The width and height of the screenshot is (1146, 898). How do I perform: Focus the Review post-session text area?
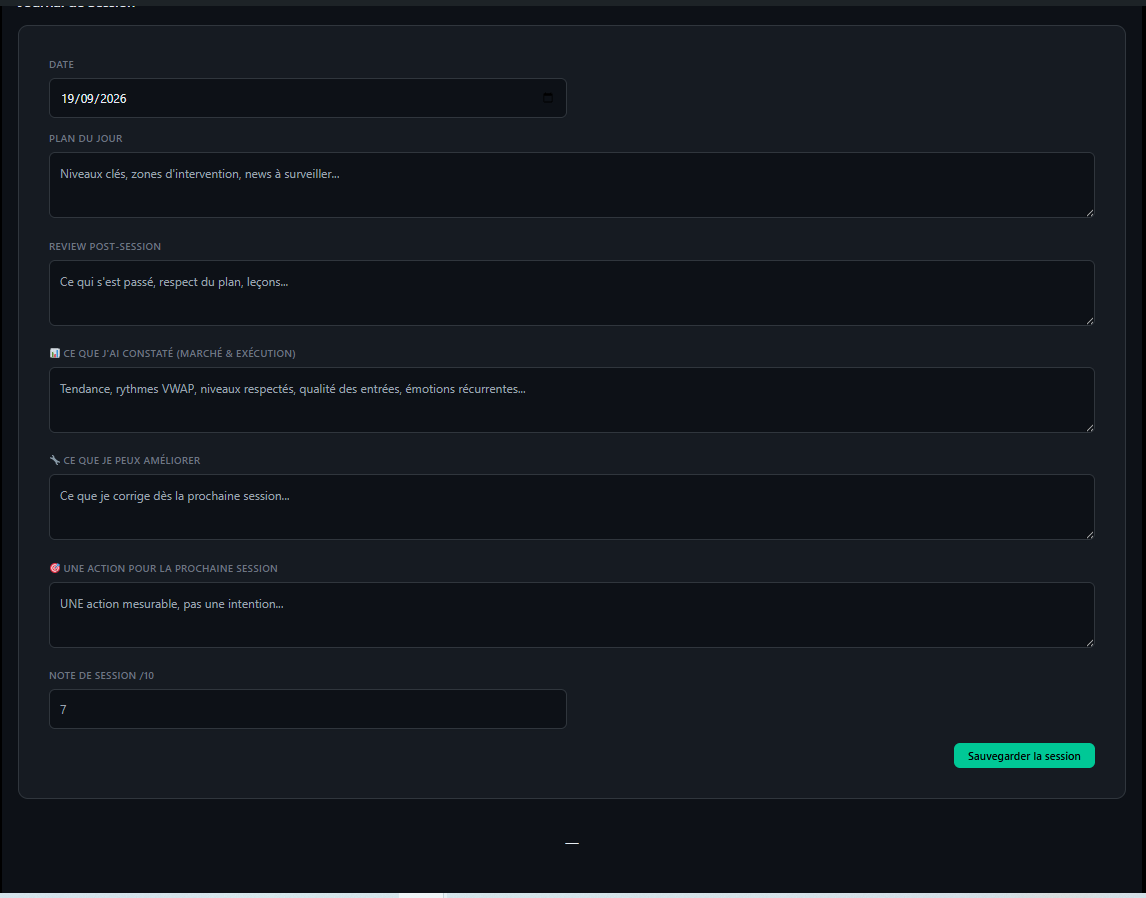(572, 293)
